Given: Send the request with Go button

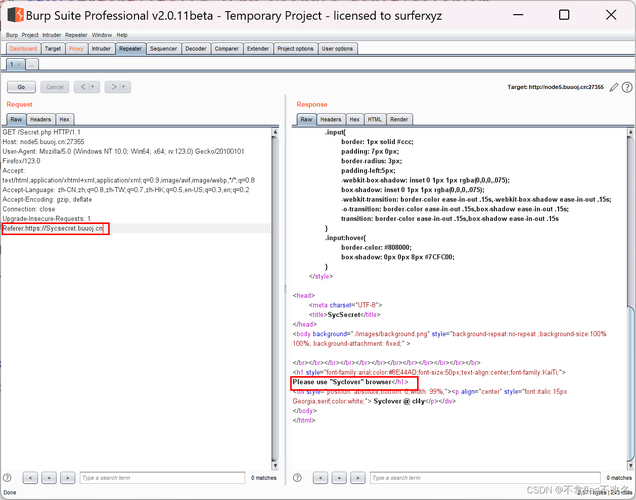Looking at the screenshot, I should (21, 87).
